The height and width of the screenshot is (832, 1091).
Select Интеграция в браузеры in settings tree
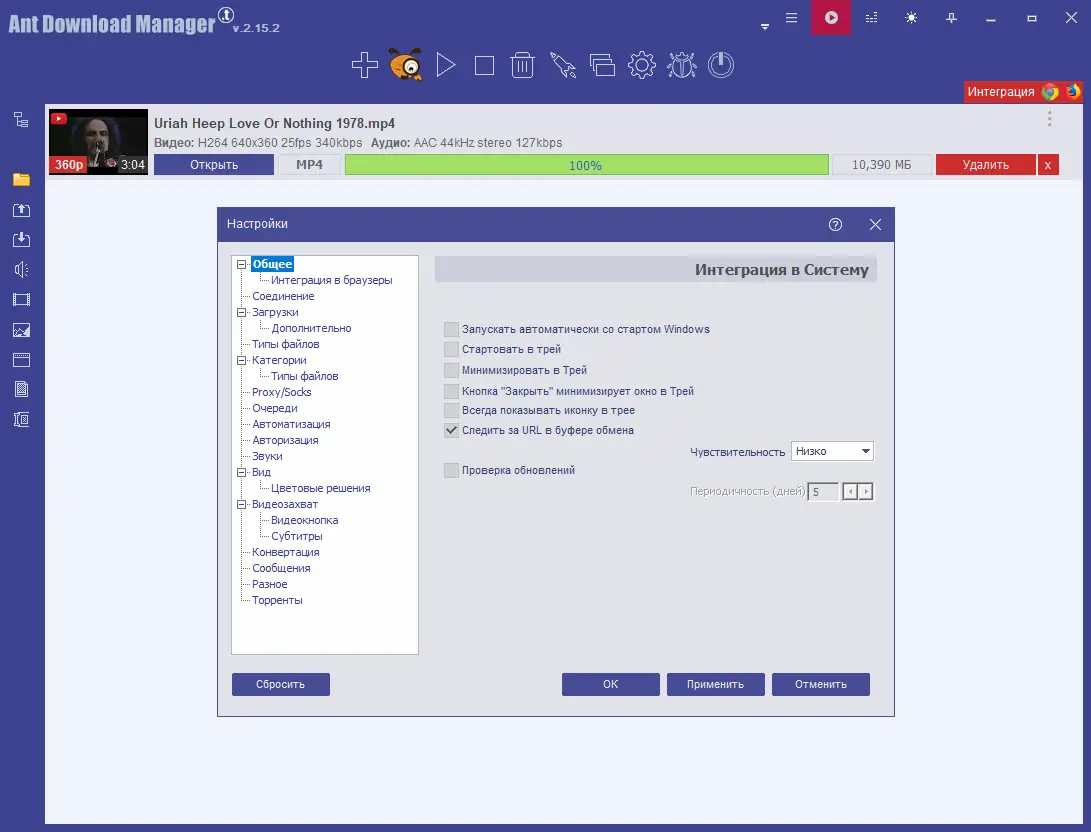point(331,280)
